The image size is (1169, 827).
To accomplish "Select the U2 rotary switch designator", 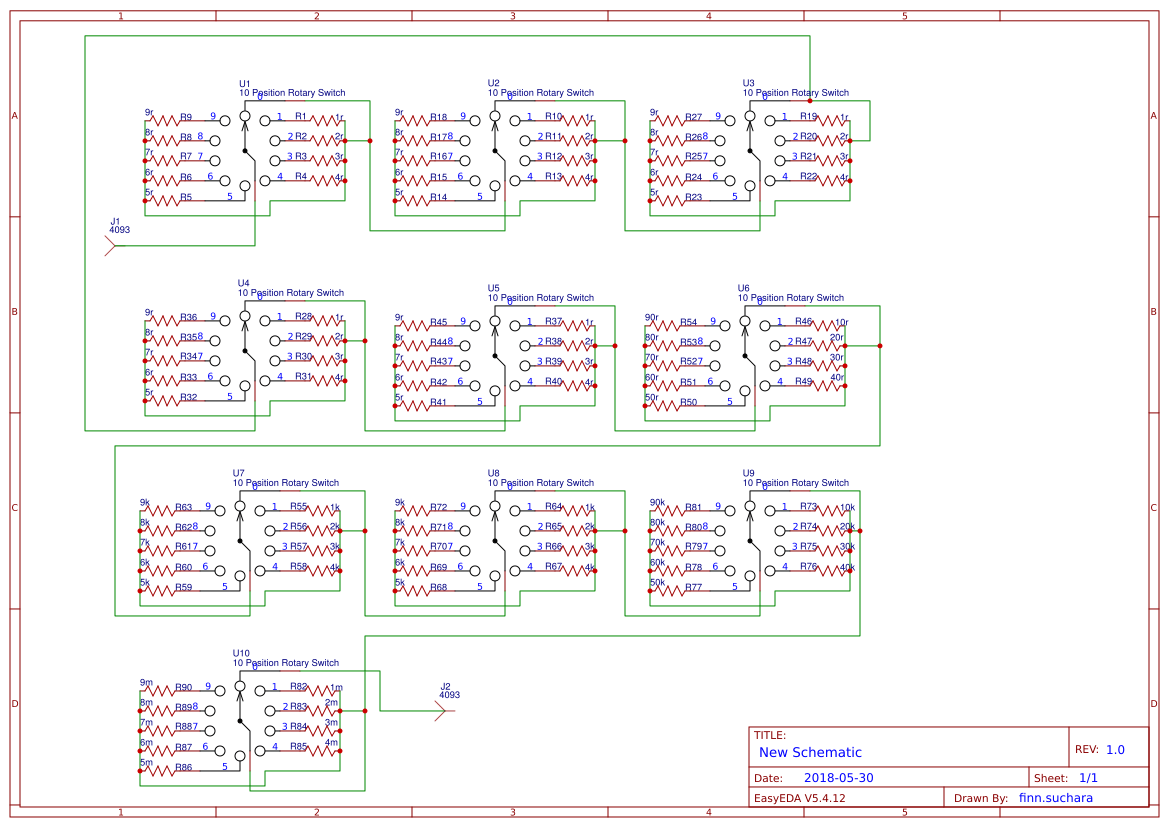I will [494, 84].
